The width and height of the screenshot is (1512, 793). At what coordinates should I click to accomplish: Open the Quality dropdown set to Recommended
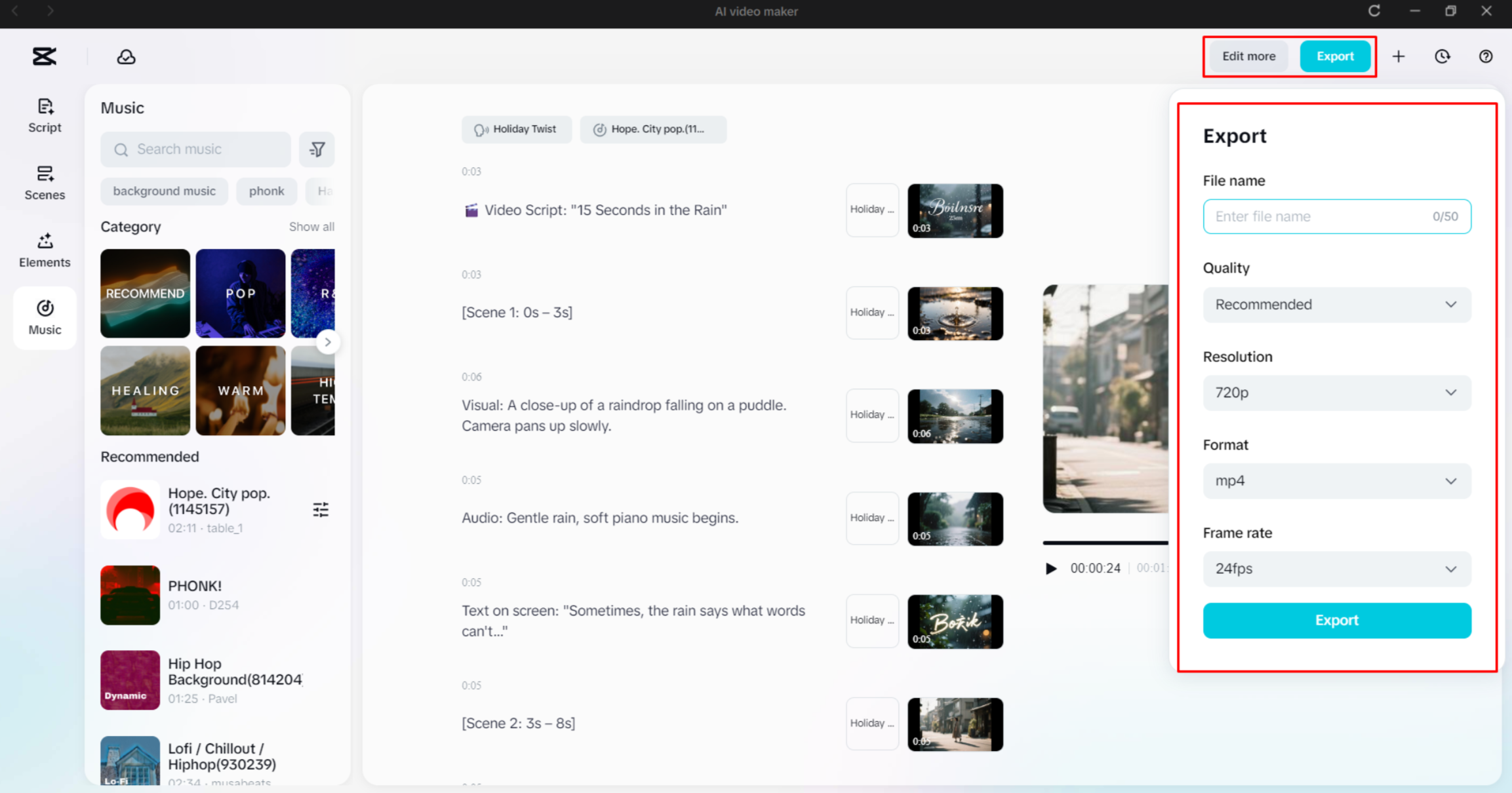coord(1336,304)
